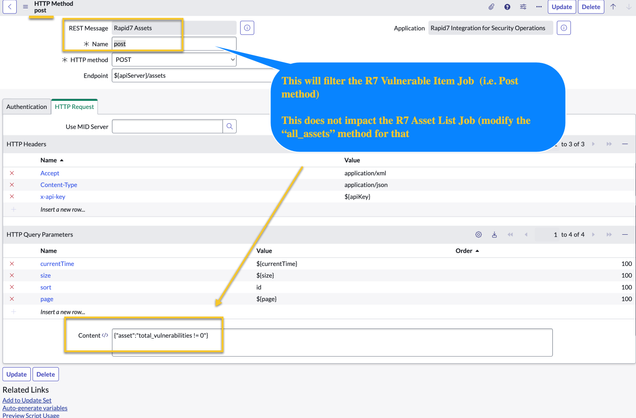This screenshot has width=636, height=418.
Task: Open the size parameter link
Action: [x=45, y=276]
